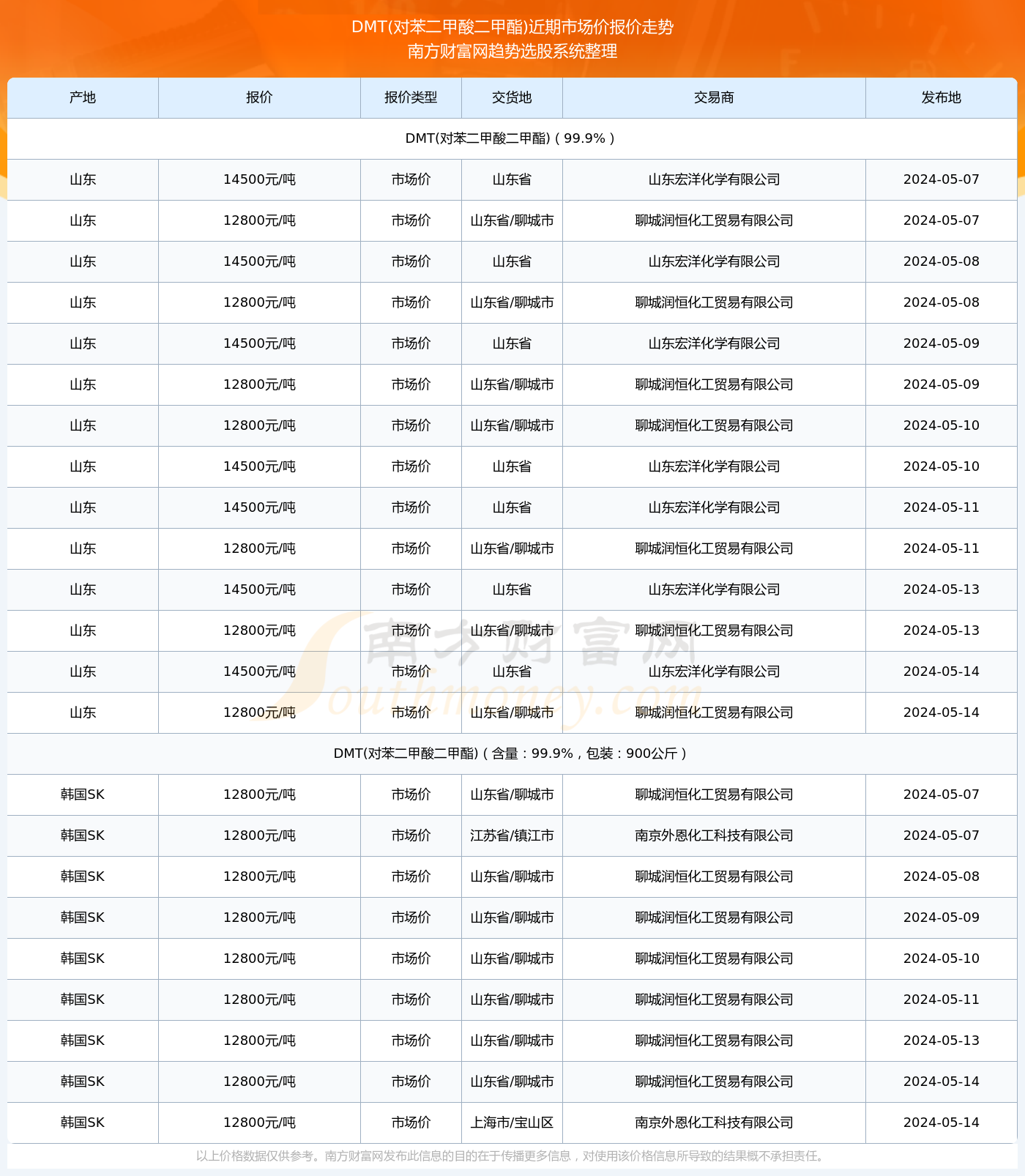Click the title DMT(对苯二甲酸二甲酯)近期市场价报价走势
This screenshot has height=1176, width=1025.
[512, 27]
